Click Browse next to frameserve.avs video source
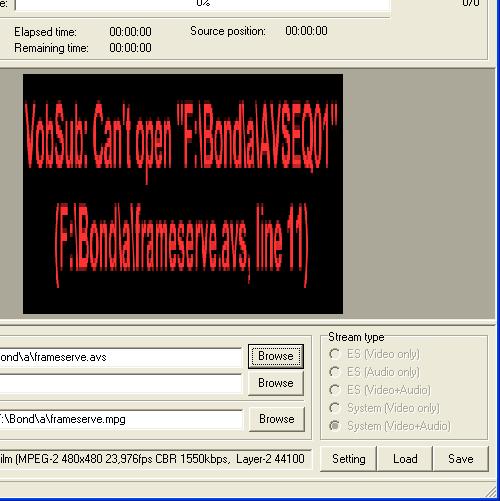 point(276,356)
